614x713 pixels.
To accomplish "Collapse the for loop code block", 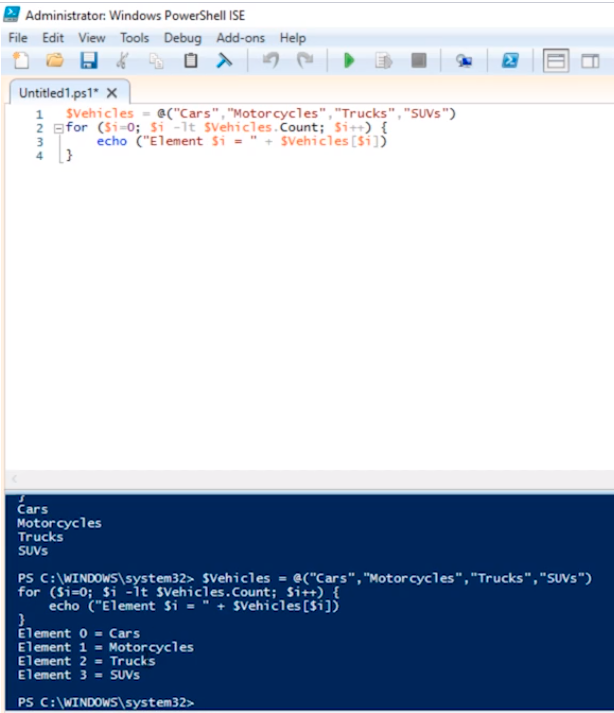I will click(57, 128).
